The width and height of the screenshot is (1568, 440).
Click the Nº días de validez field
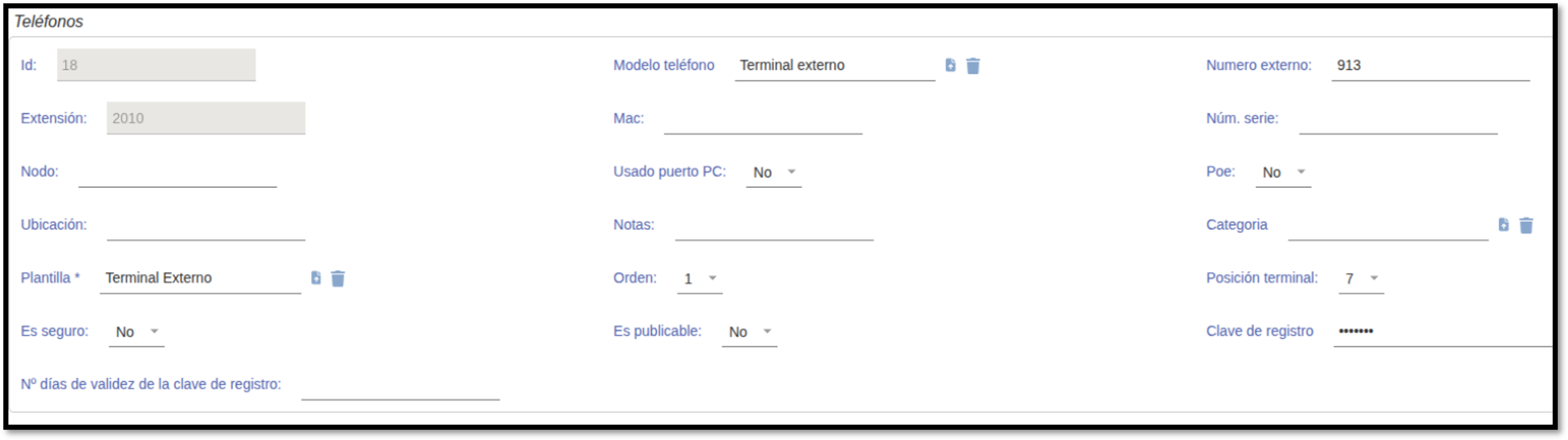(400, 385)
